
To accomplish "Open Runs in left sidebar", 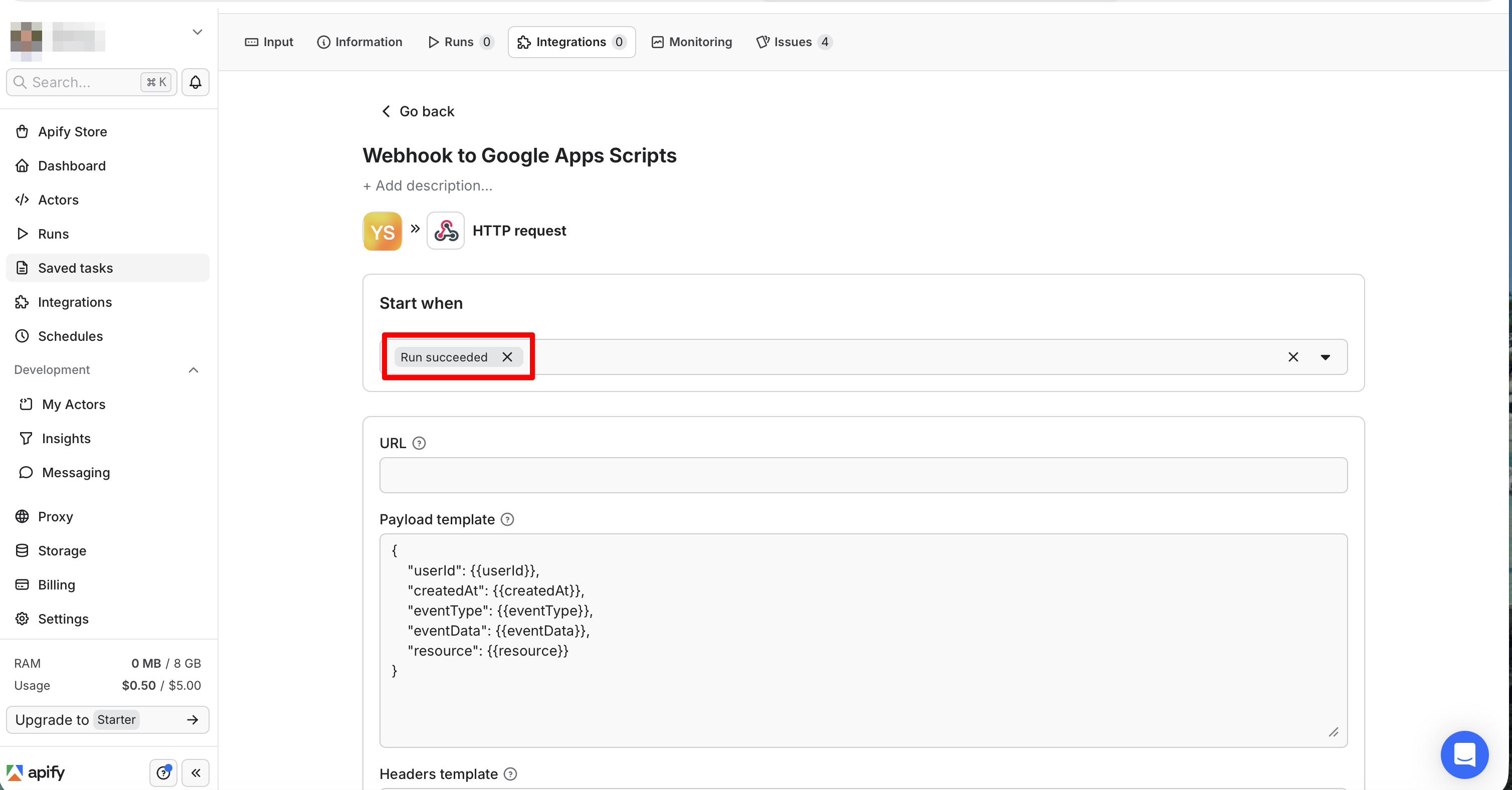I will pyautogui.click(x=108, y=234).
